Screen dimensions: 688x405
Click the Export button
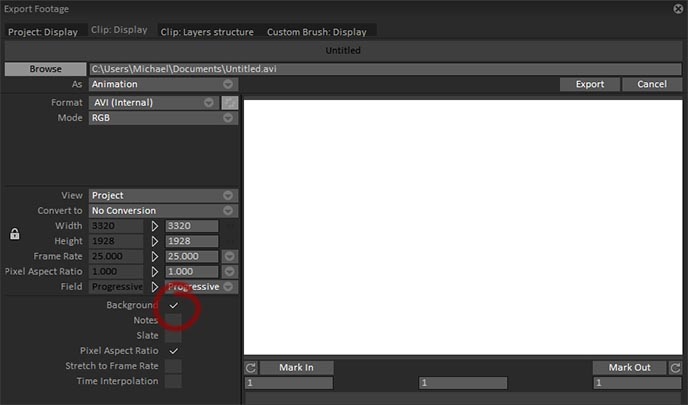pyautogui.click(x=590, y=84)
